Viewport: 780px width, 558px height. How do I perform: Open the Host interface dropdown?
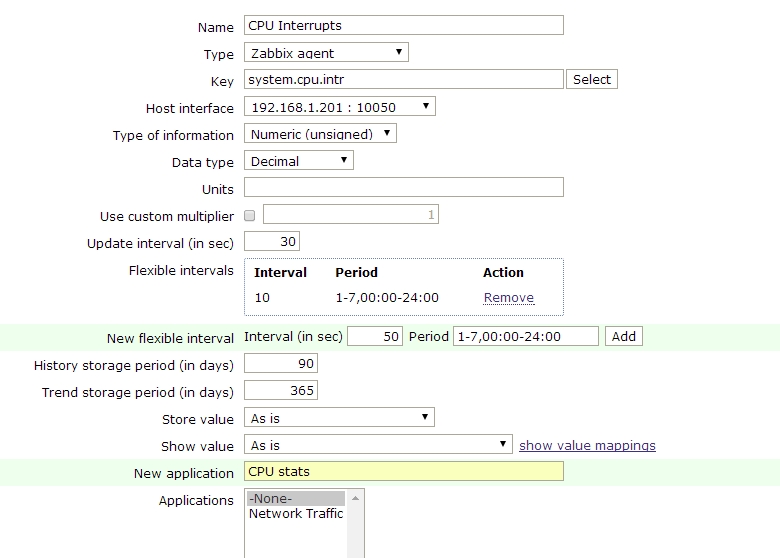(x=340, y=106)
